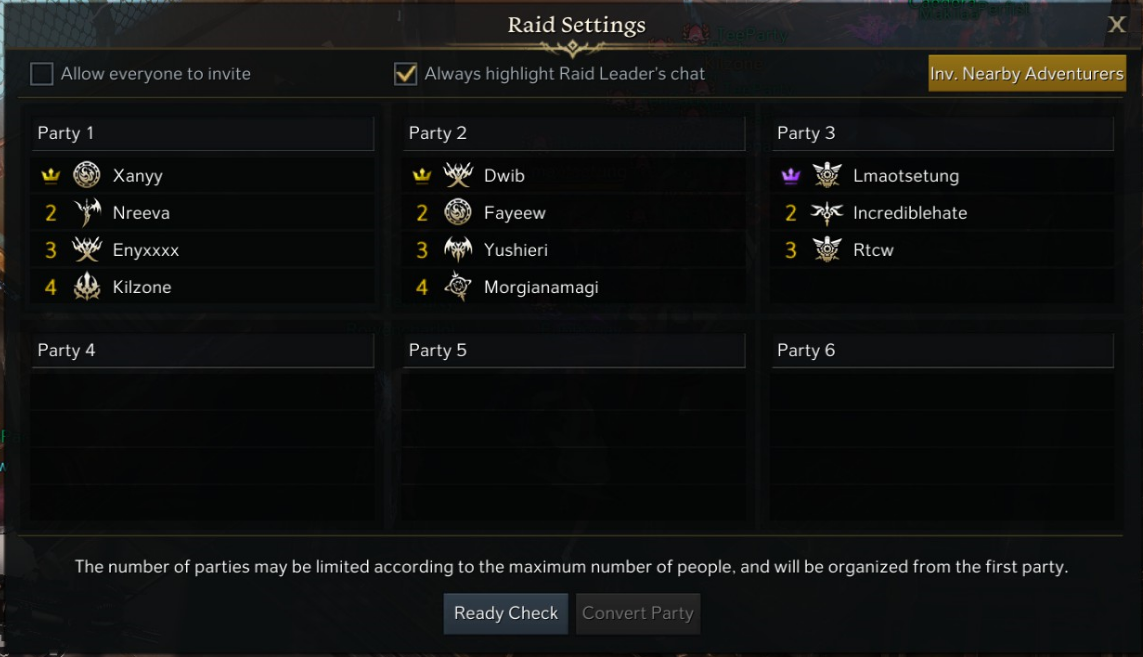The image size is (1143, 657).
Task: Uncheck Always highlight Raid Leader's chat
Action: 405,74
